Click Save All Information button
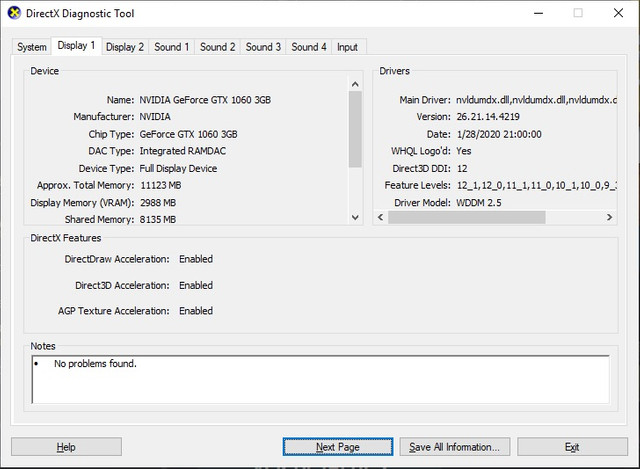640x469 pixels. pyautogui.click(x=455, y=447)
